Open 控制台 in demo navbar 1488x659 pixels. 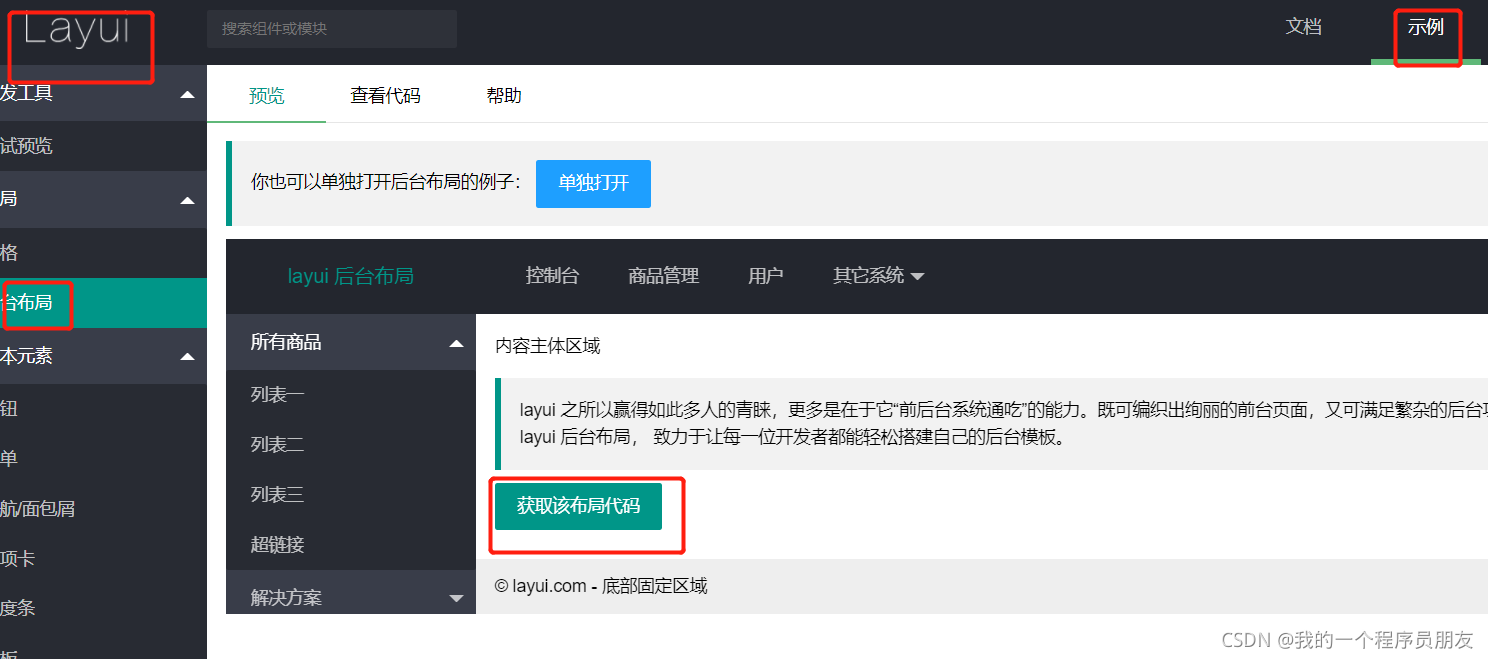point(552,276)
